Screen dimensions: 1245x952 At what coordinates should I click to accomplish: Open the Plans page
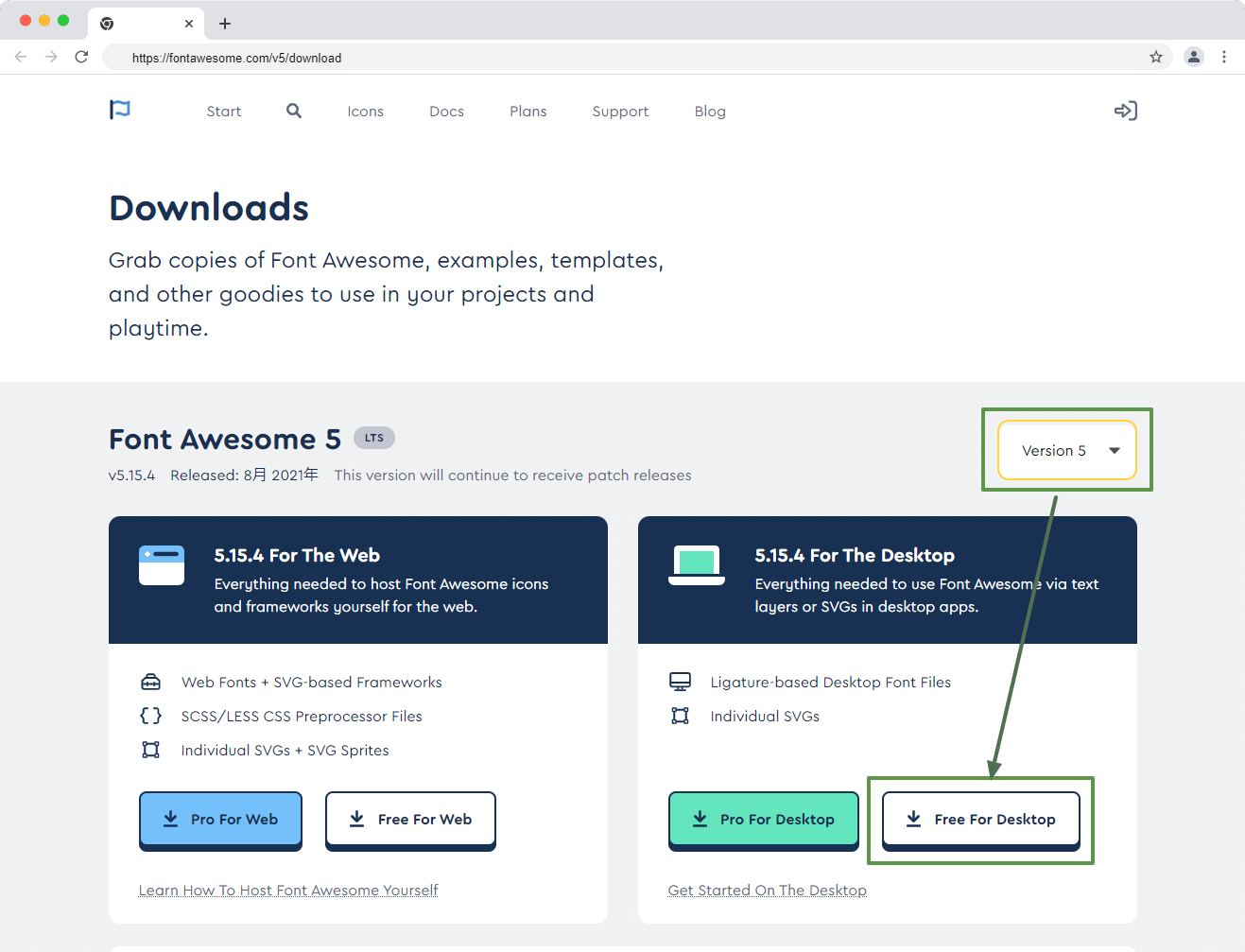click(527, 112)
